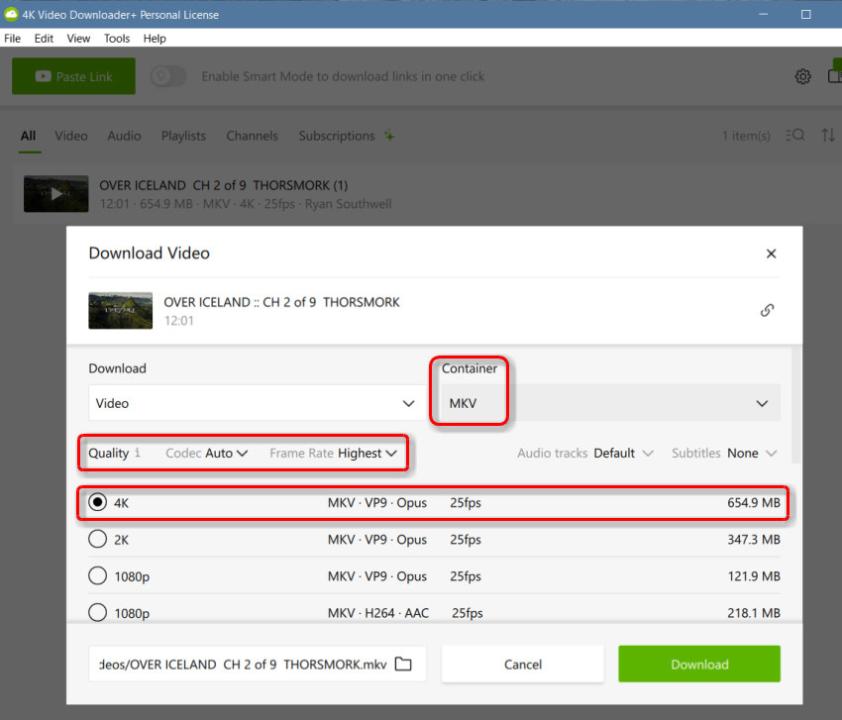Toggle Smart Mode switch

(168, 77)
